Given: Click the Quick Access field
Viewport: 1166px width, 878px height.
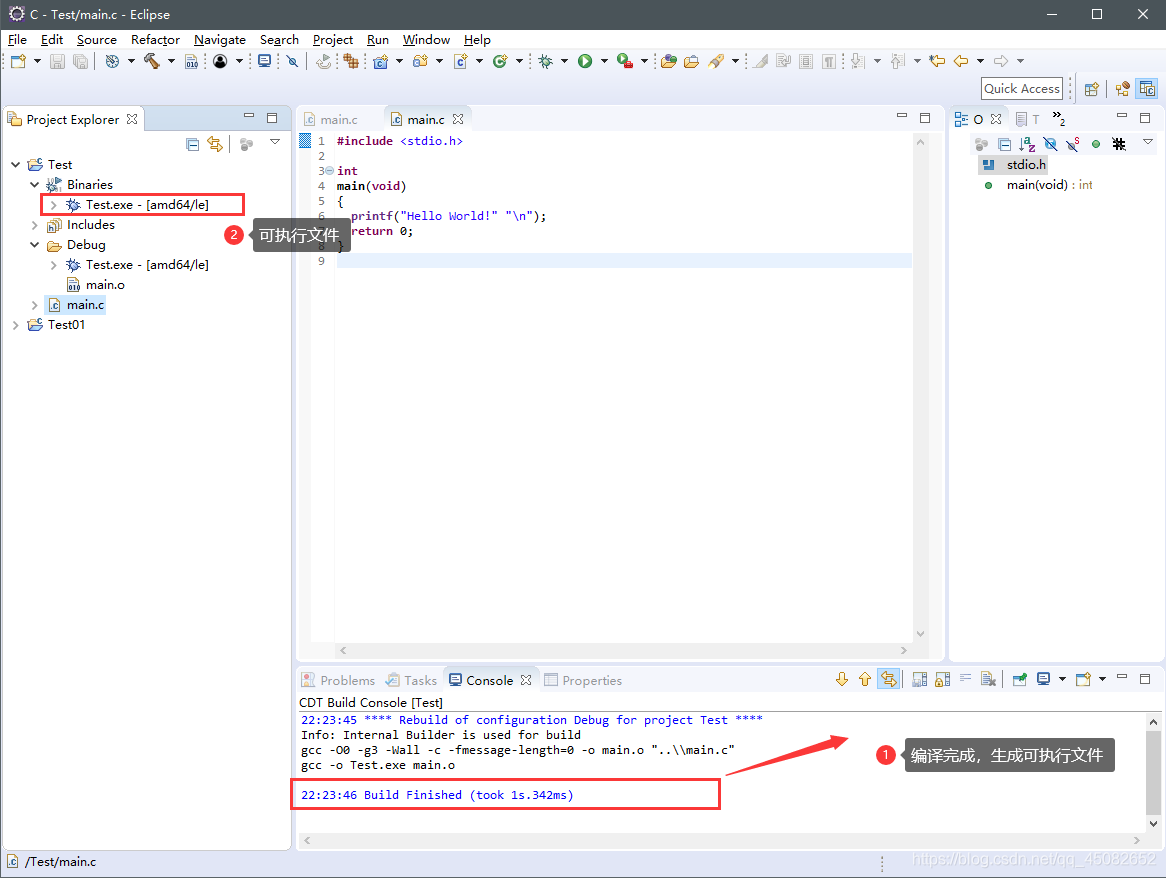Looking at the screenshot, I should (x=1022, y=89).
